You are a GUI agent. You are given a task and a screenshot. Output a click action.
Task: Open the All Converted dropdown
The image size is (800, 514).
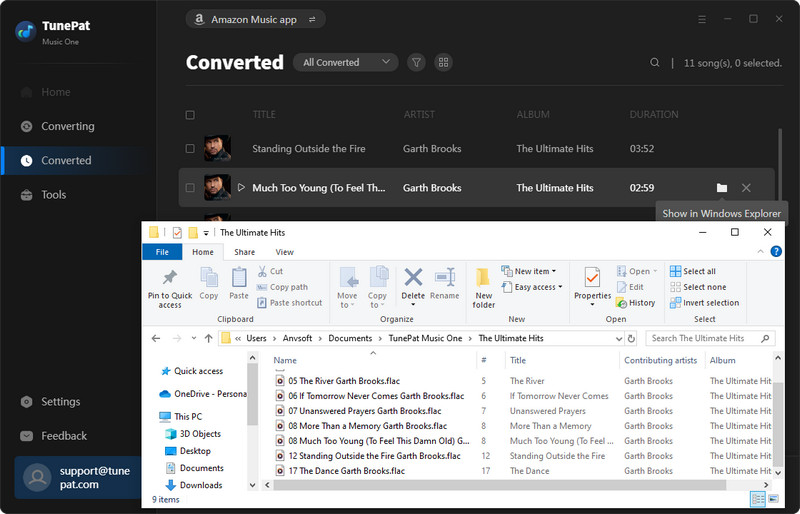[x=345, y=62]
